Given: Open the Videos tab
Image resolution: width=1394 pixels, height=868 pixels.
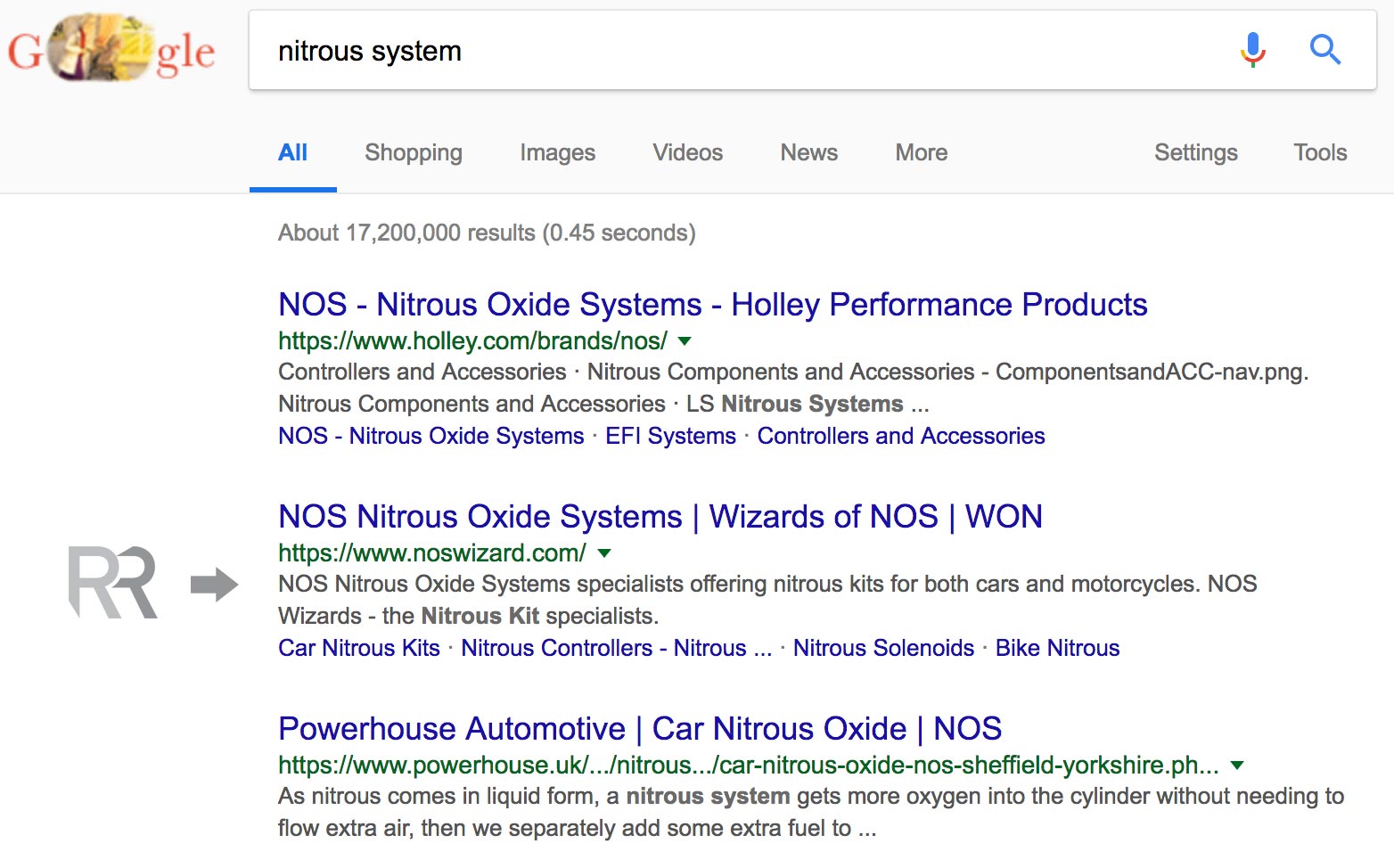Looking at the screenshot, I should tap(687, 152).
